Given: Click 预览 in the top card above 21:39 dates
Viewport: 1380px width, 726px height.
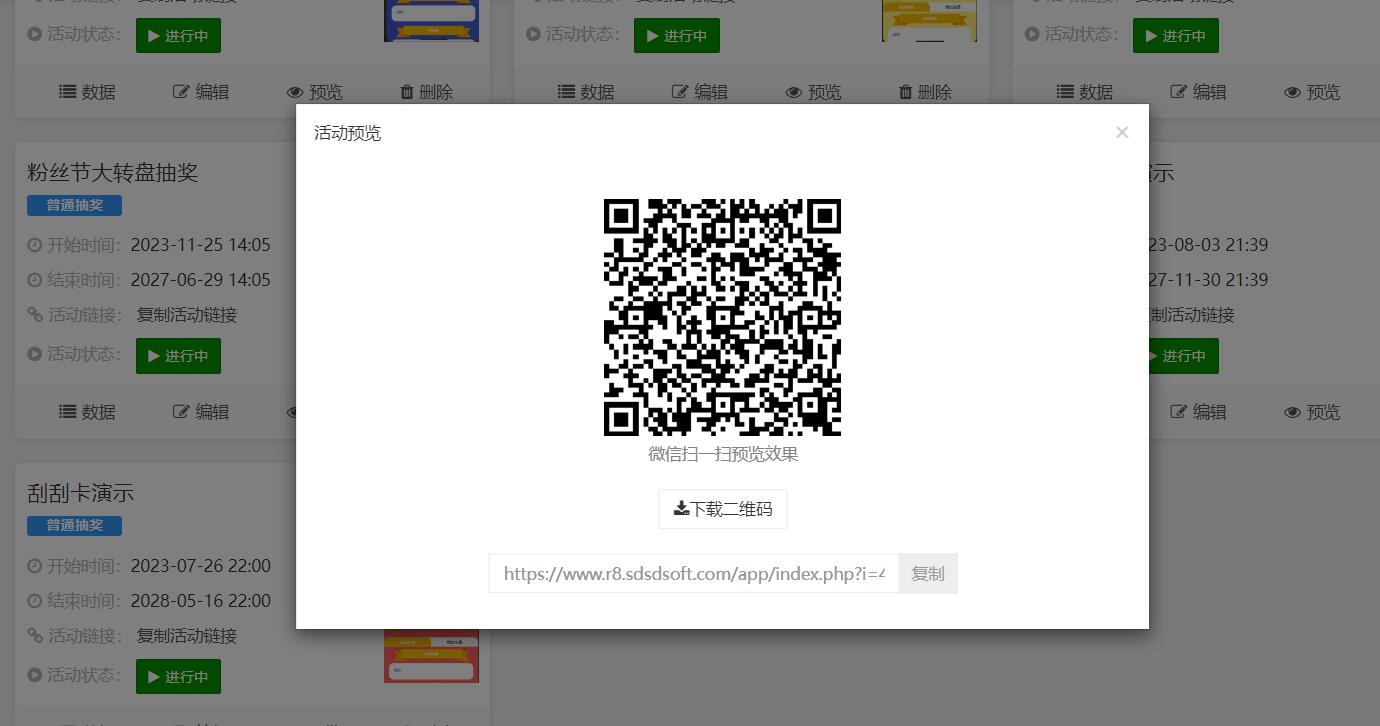Looking at the screenshot, I should point(1313,92).
